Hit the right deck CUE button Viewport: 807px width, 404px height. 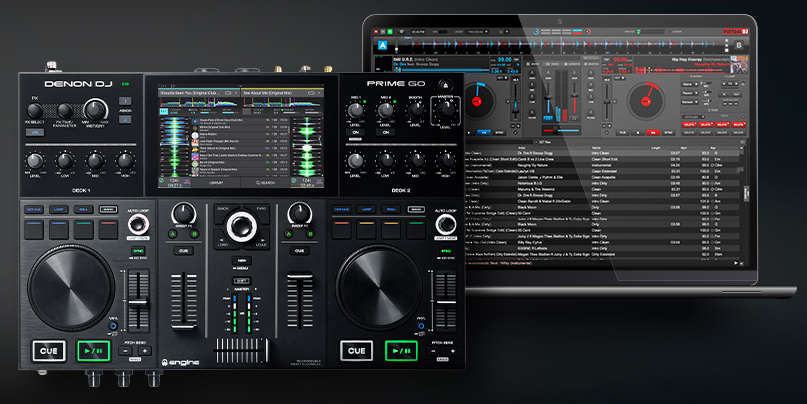click(x=357, y=351)
